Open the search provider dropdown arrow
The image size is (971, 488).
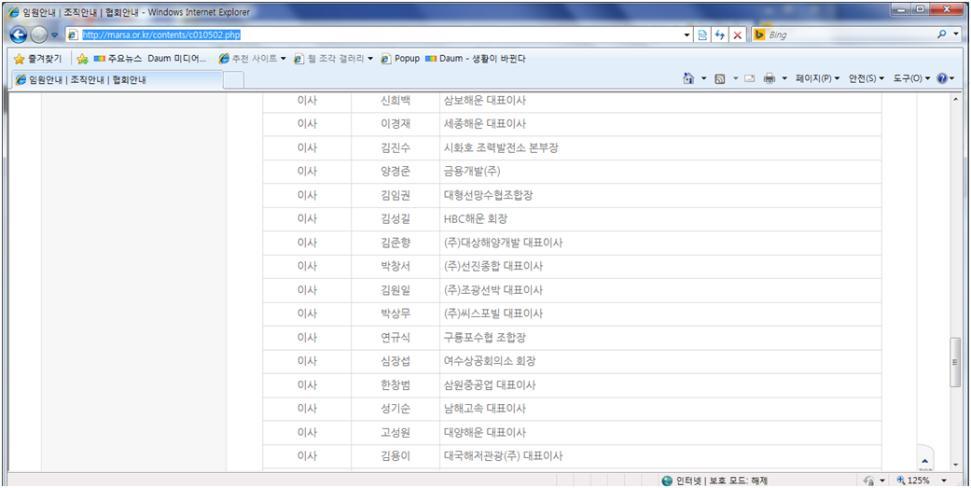pos(954,35)
